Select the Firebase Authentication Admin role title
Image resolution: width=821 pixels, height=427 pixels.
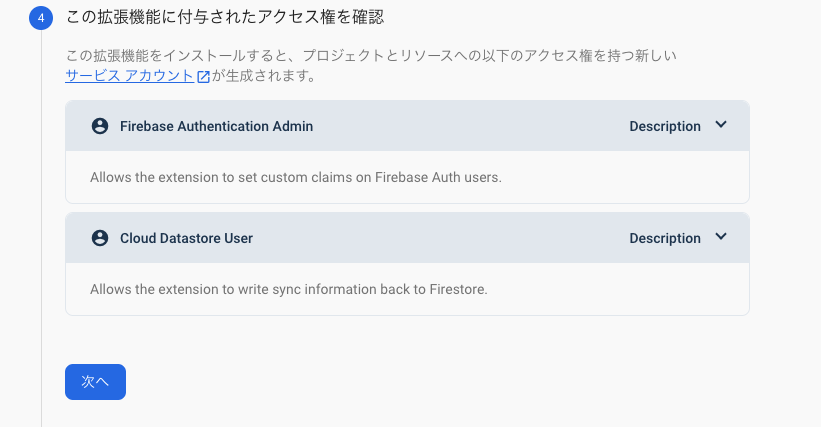click(216, 126)
